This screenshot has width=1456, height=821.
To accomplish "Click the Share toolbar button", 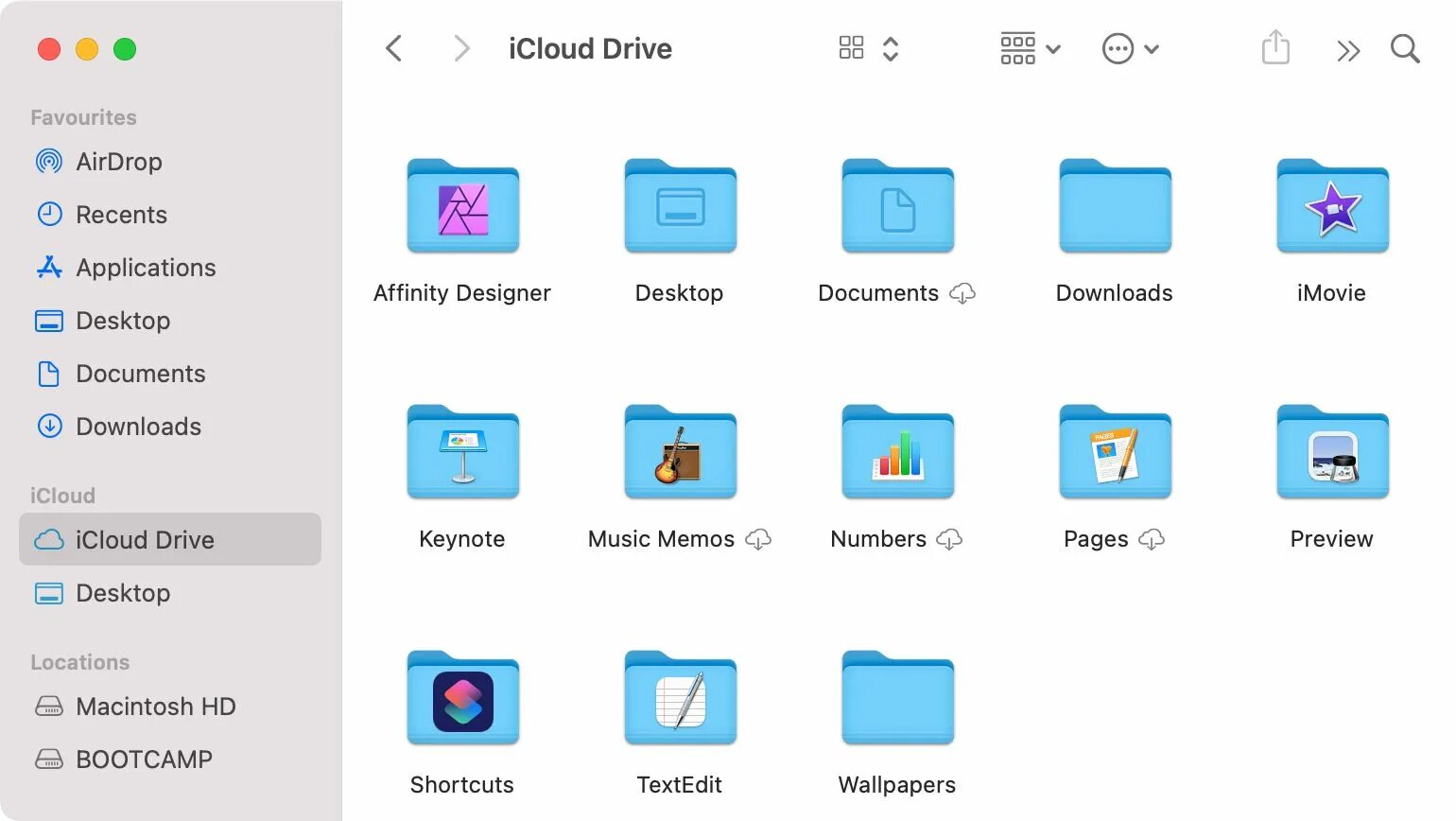I will pos(1275,47).
